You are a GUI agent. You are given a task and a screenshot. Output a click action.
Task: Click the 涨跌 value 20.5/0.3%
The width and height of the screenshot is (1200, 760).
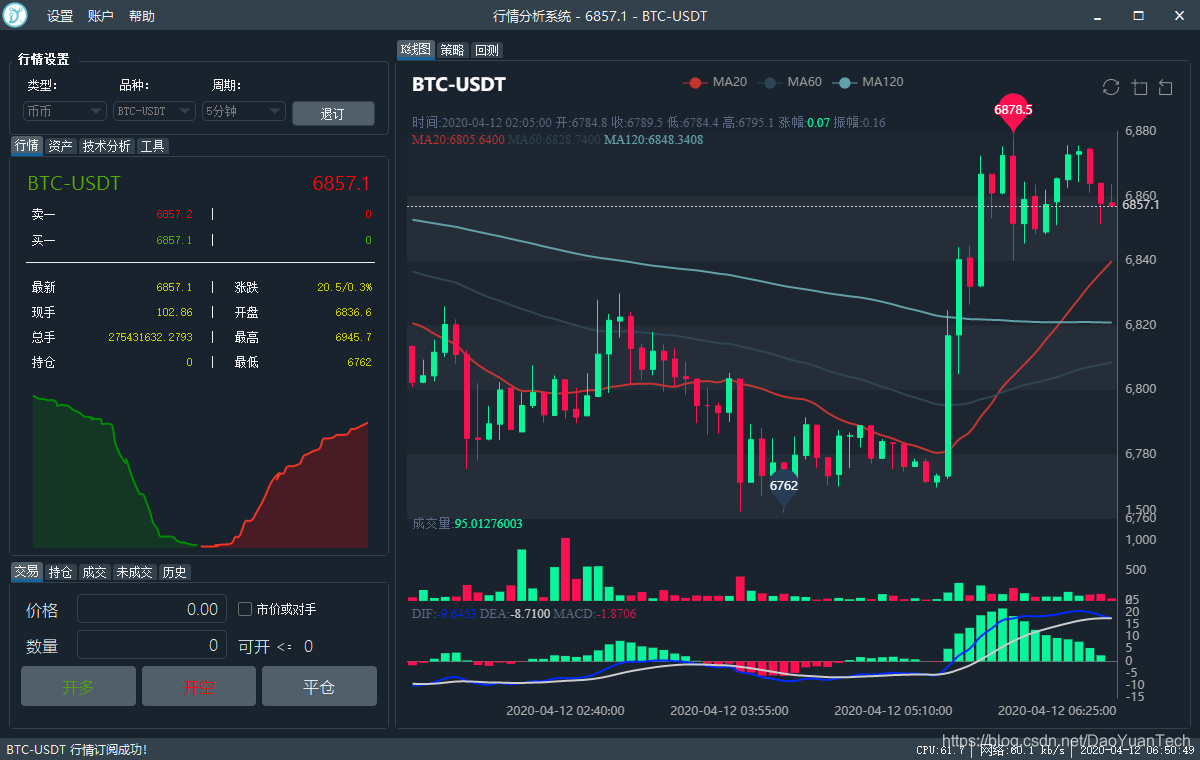coord(344,287)
